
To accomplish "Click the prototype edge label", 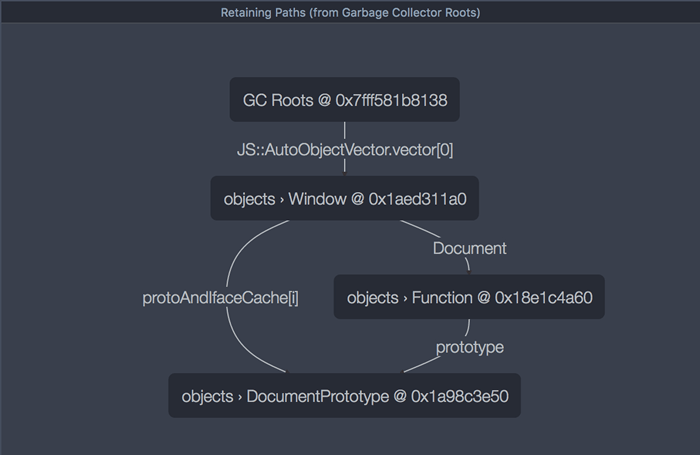I will click(x=469, y=347).
